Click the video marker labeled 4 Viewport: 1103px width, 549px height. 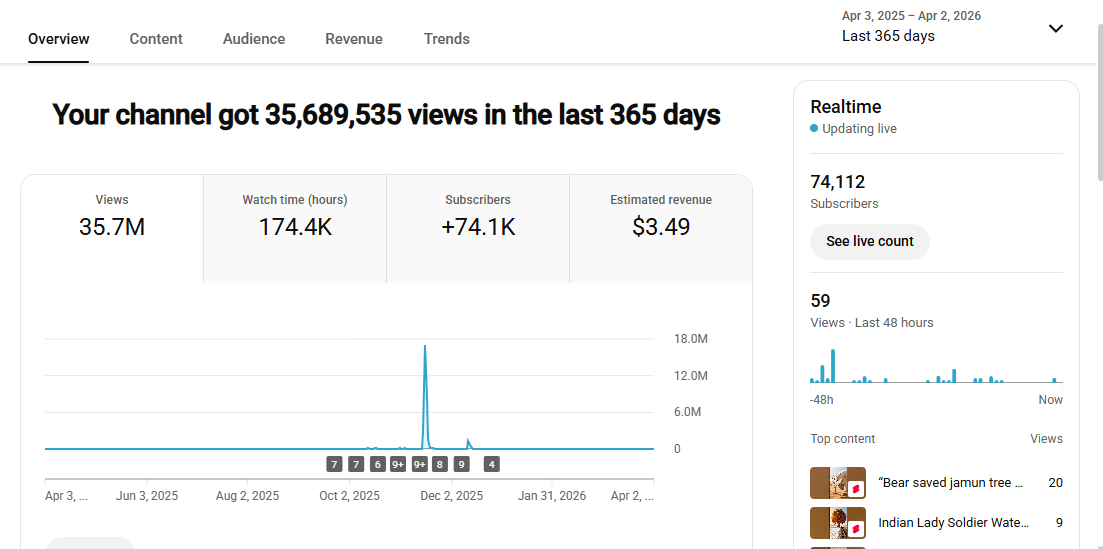click(491, 464)
